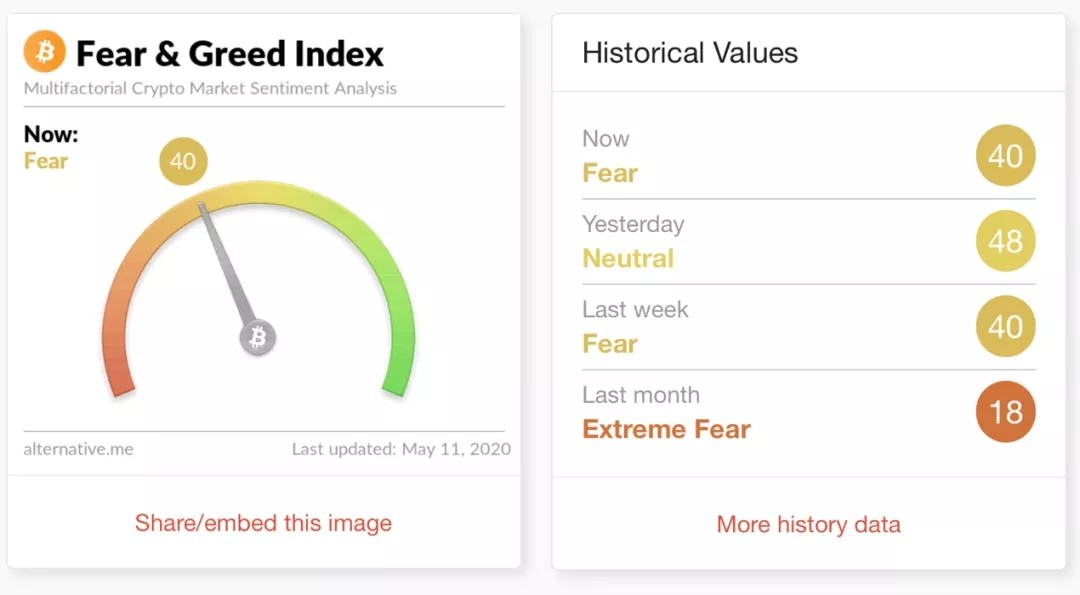Screen dimensions: 1080x595
Task: Open More history data link
Action: pyautogui.click(x=808, y=524)
